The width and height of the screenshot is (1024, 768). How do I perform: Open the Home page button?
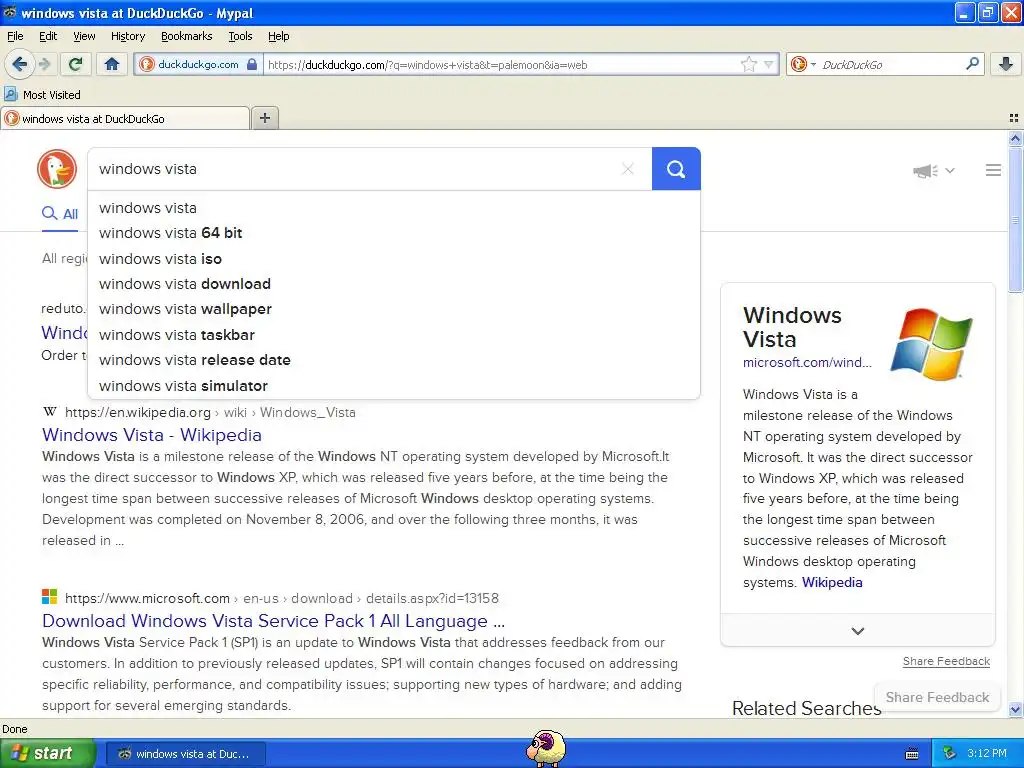[x=112, y=64]
